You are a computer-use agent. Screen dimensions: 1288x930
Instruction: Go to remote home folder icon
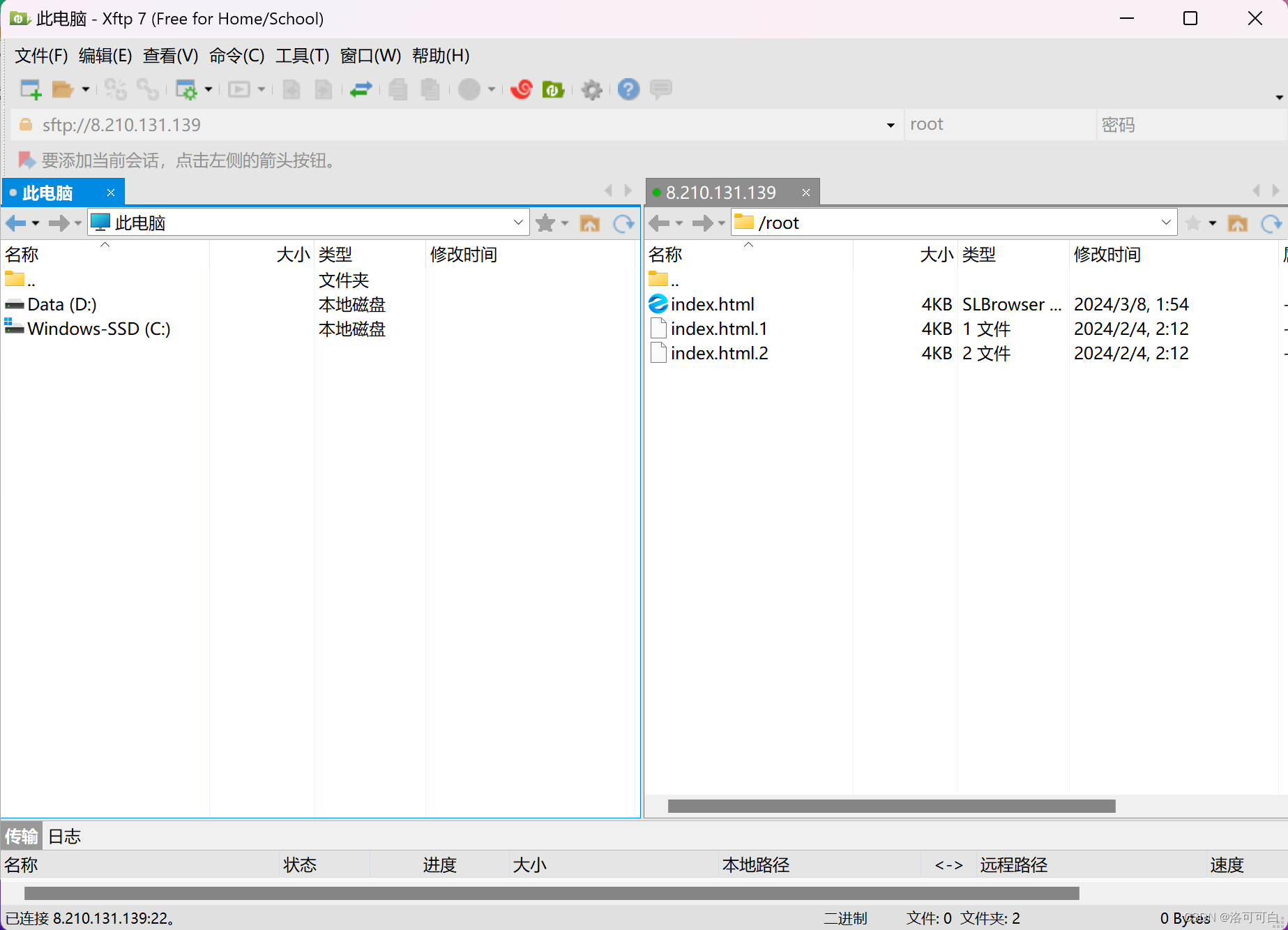pos(1238,223)
